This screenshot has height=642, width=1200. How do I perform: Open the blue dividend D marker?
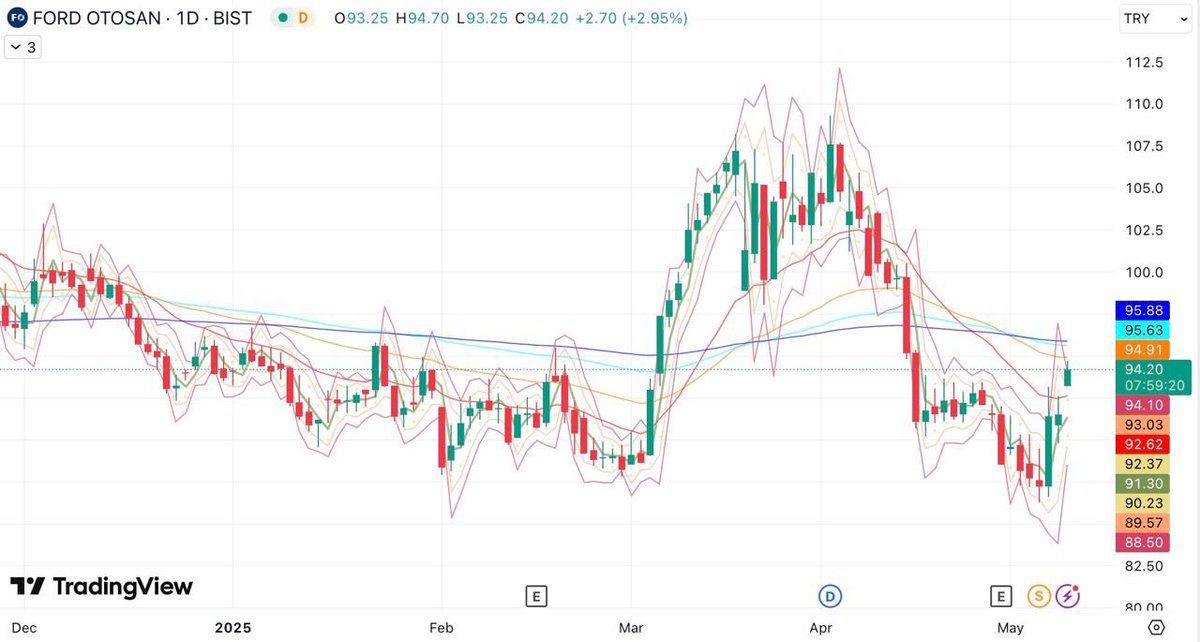pyautogui.click(x=829, y=597)
